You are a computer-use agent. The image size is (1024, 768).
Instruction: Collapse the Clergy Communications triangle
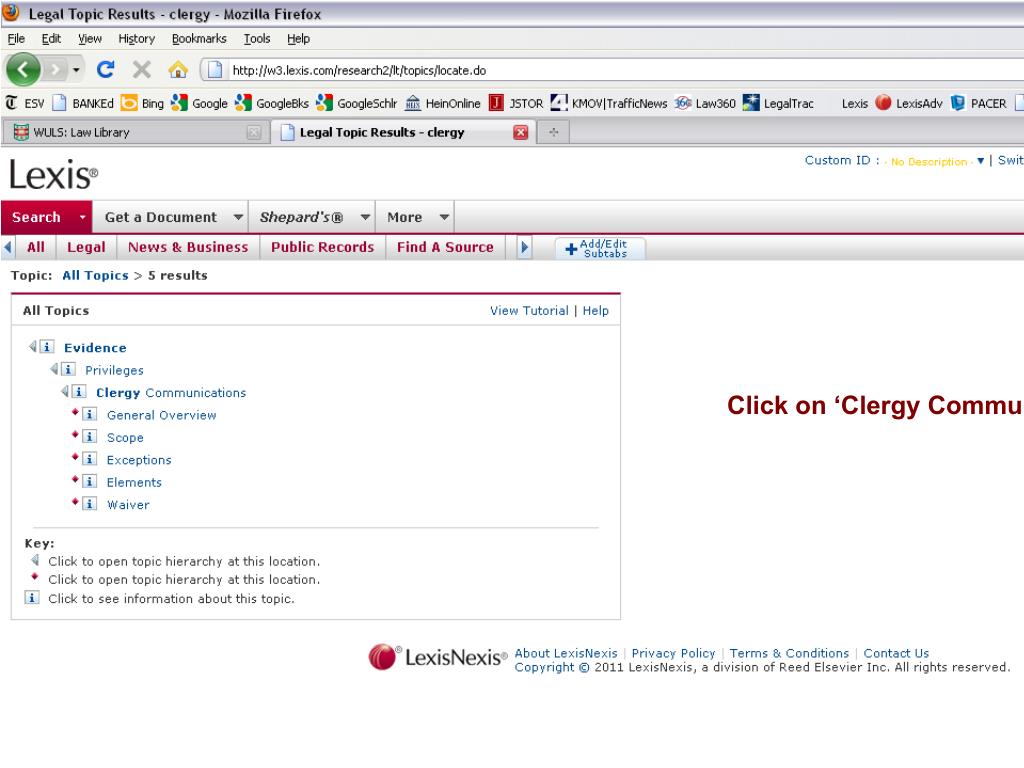tap(65, 391)
